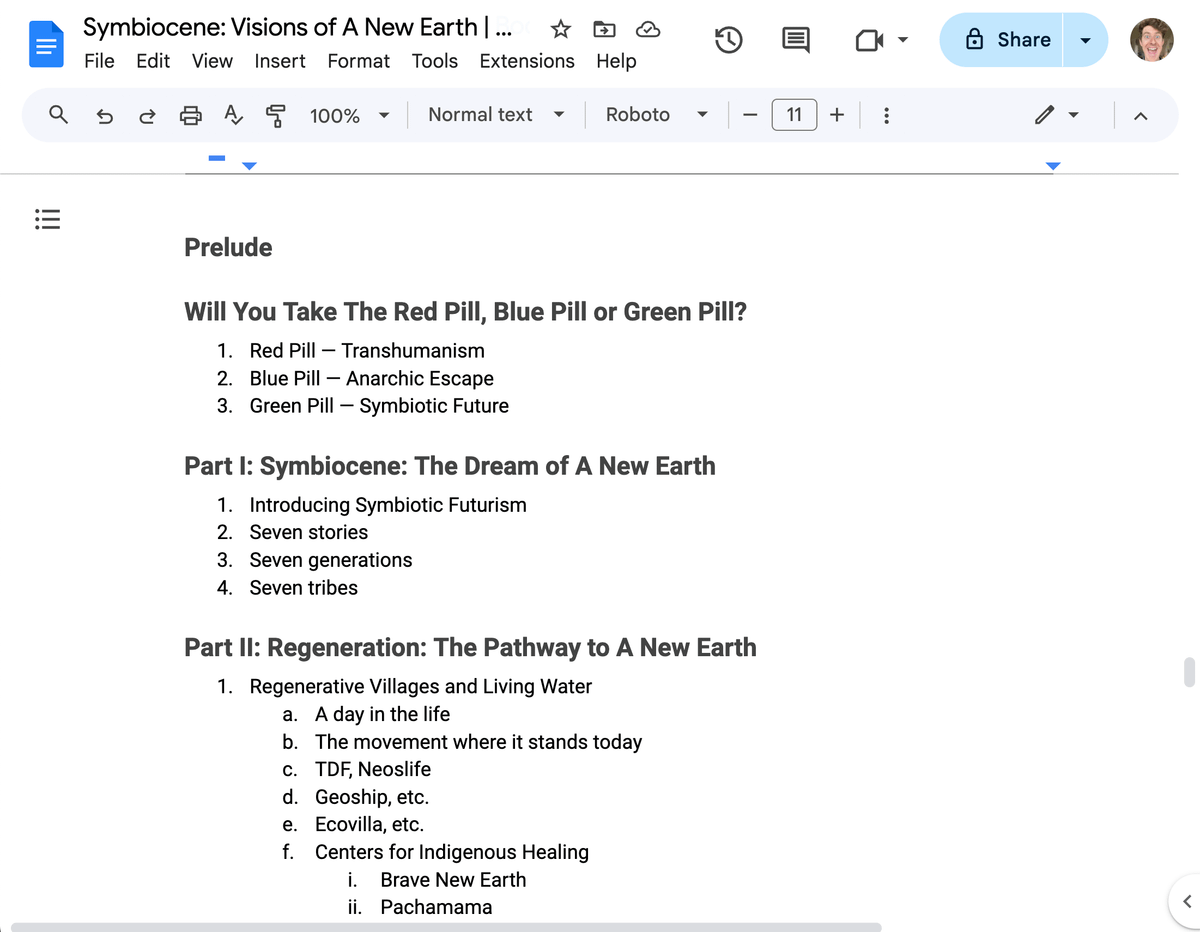Click the font size 11 field

pyautogui.click(x=794, y=115)
